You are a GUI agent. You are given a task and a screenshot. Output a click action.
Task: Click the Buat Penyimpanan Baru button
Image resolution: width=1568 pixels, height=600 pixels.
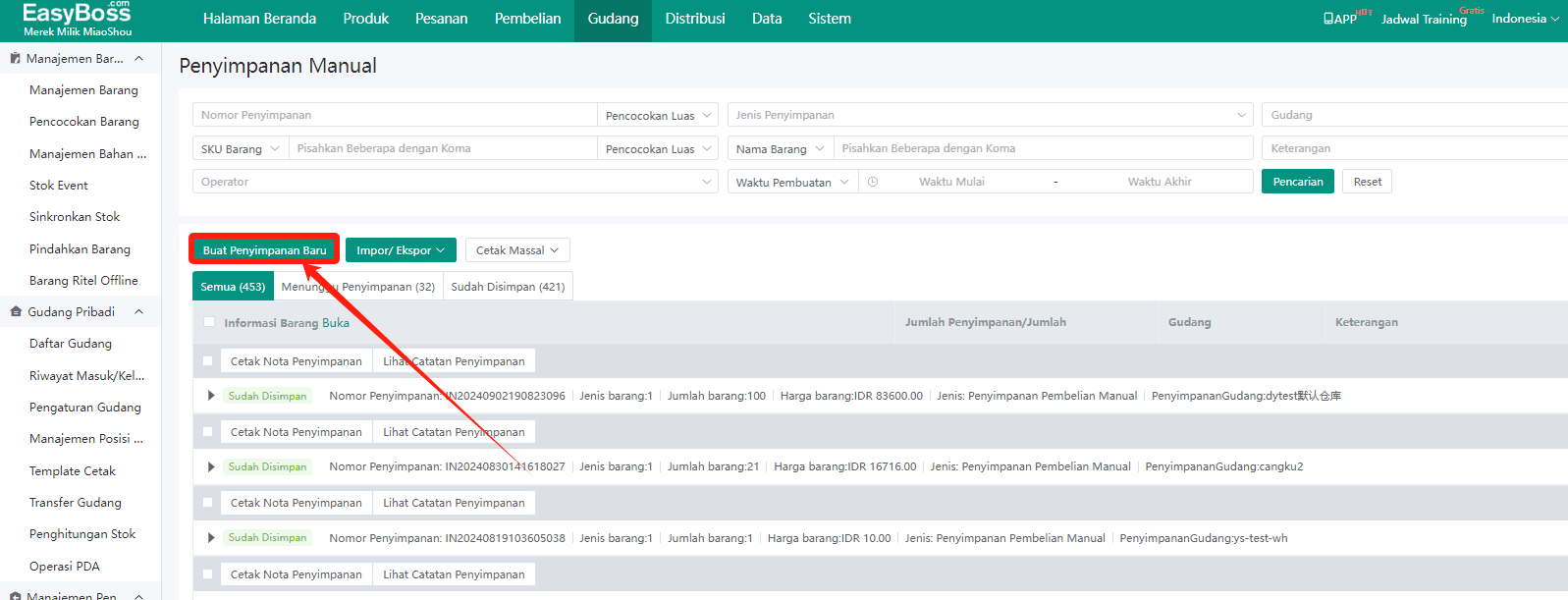coord(264,250)
